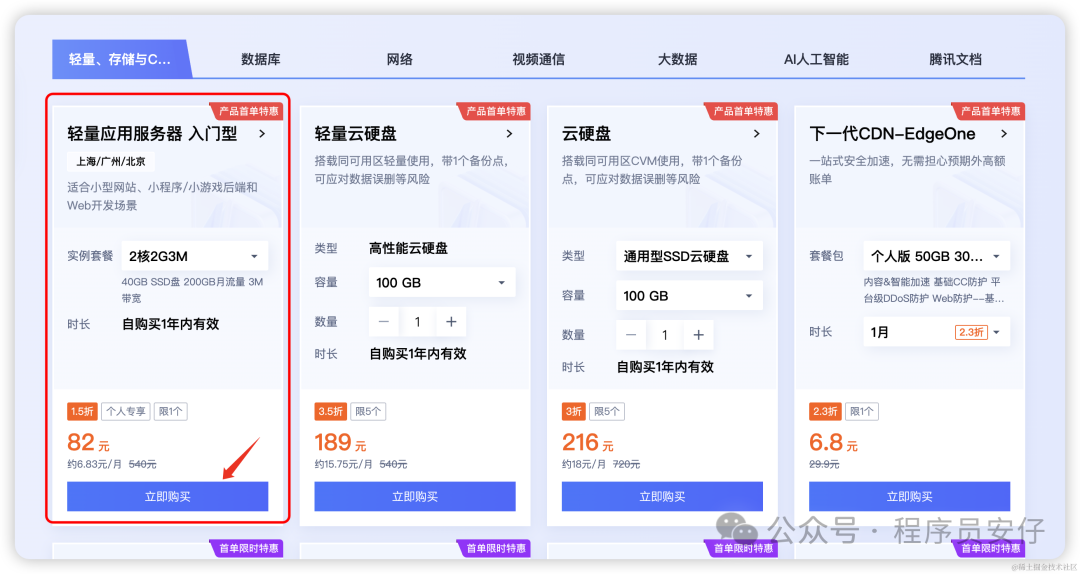Click the 云硬盘 card title

586,134
